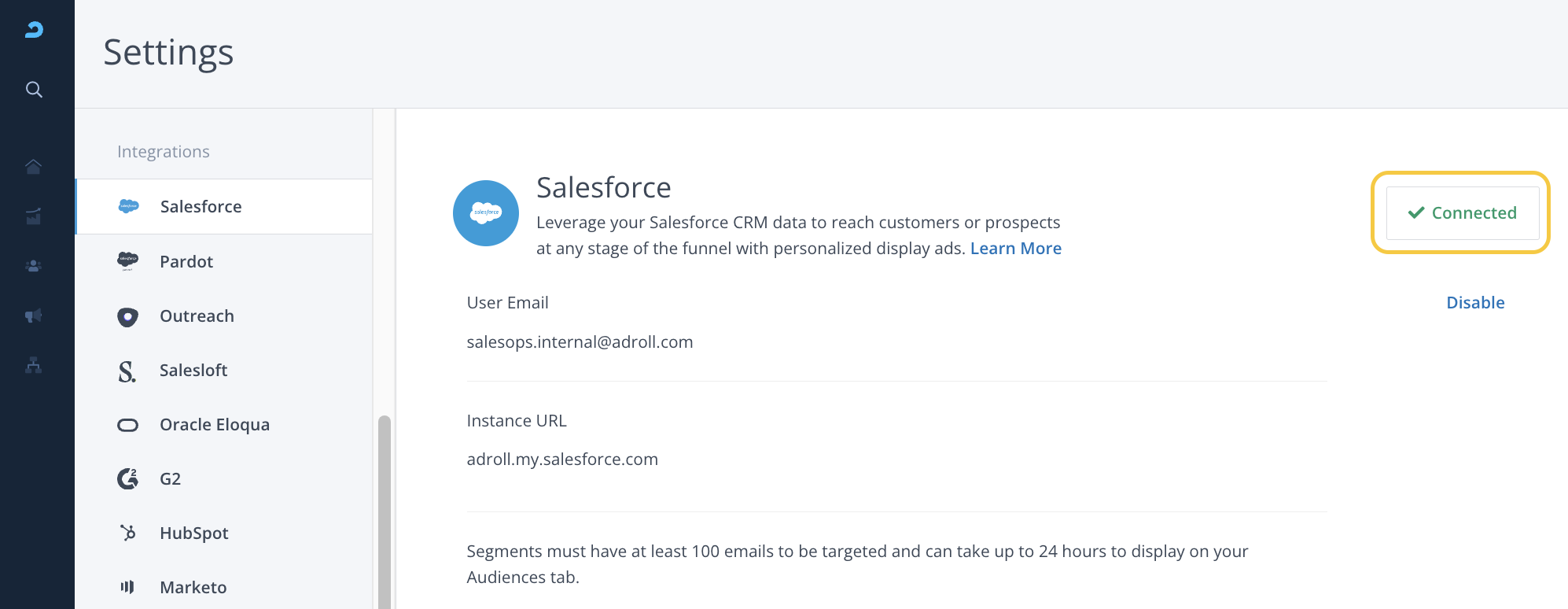Open the HubSpot integration page
This screenshot has width=1568, height=609.
193,533
